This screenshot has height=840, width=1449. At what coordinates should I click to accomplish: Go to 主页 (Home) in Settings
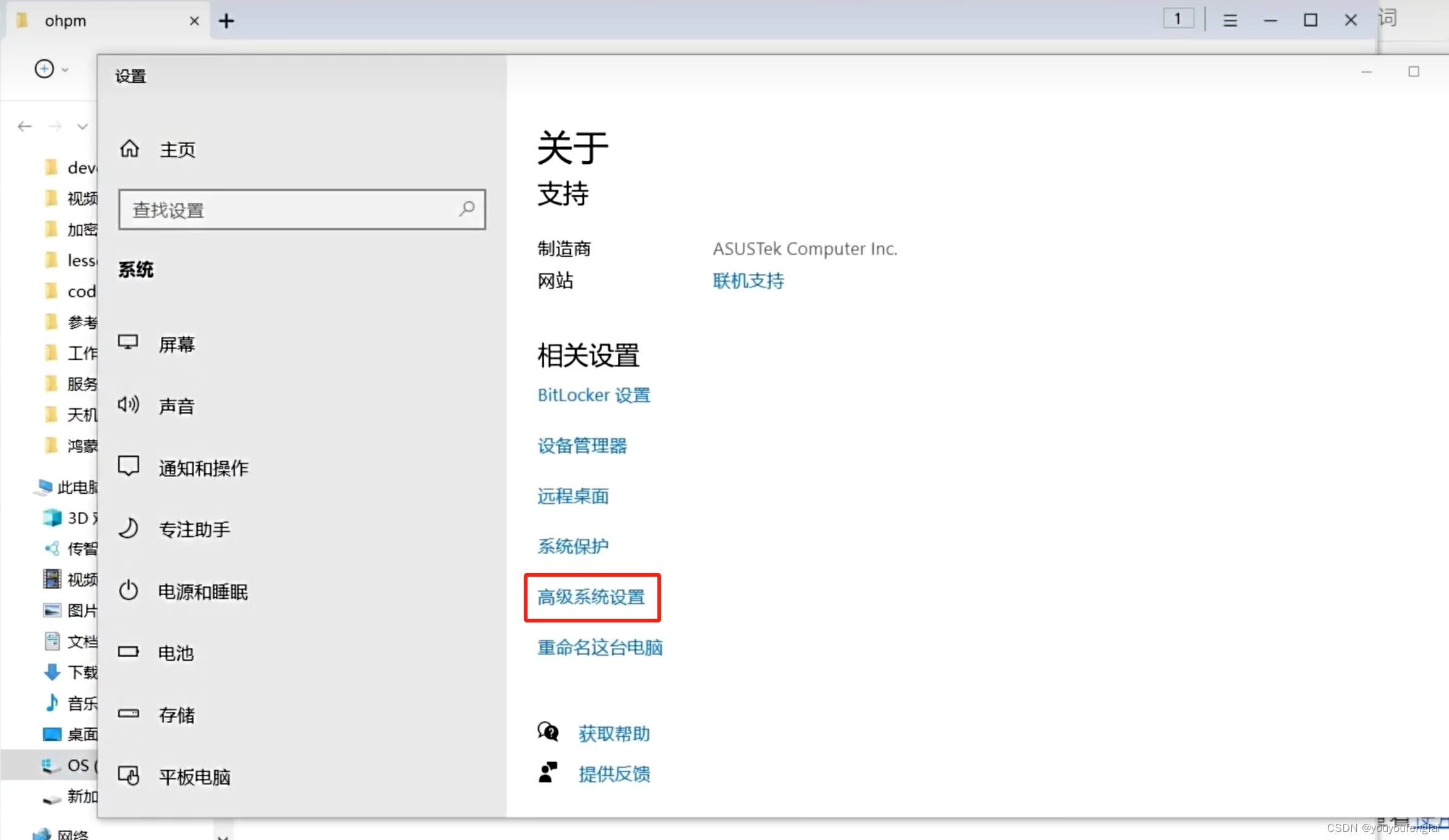pyautogui.click(x=177, y=150)
